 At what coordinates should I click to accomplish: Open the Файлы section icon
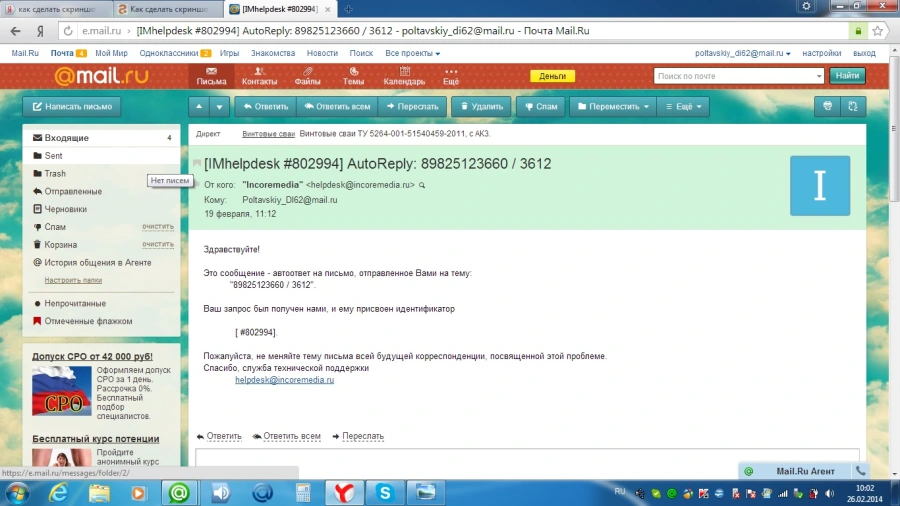click(x=308, y=76)
